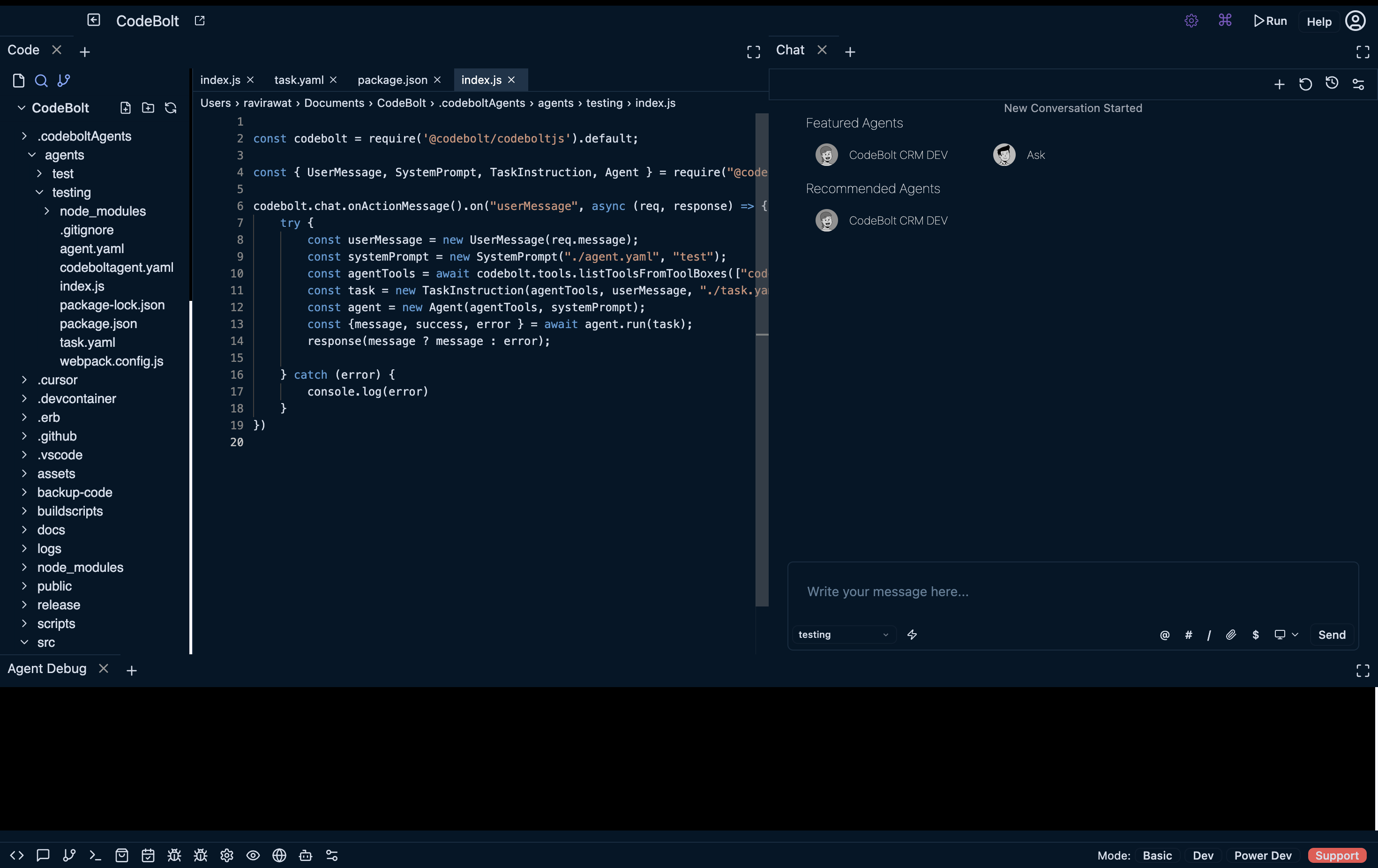Screen dimensions: 1378x868
Task: Close the active index.js editor tab
Action: (x=512, y=80)
